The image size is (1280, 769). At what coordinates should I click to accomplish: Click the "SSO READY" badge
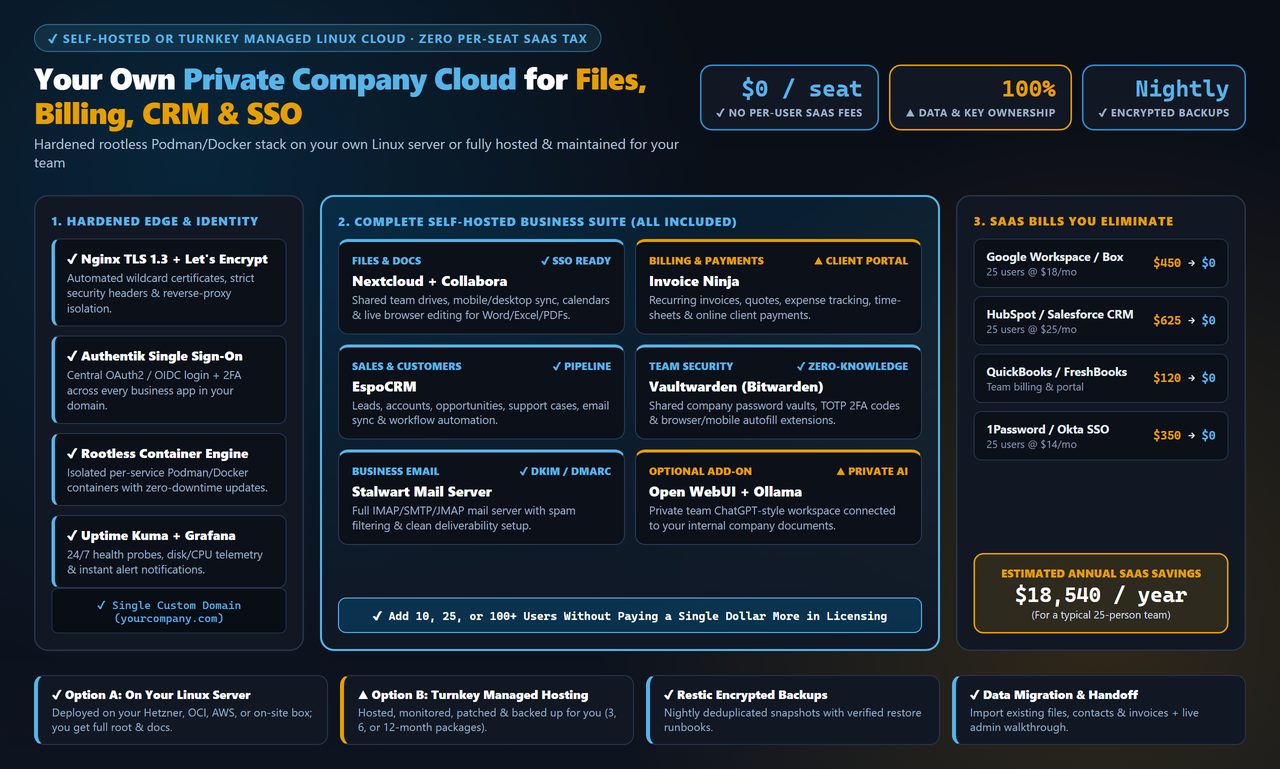(575, 261)
